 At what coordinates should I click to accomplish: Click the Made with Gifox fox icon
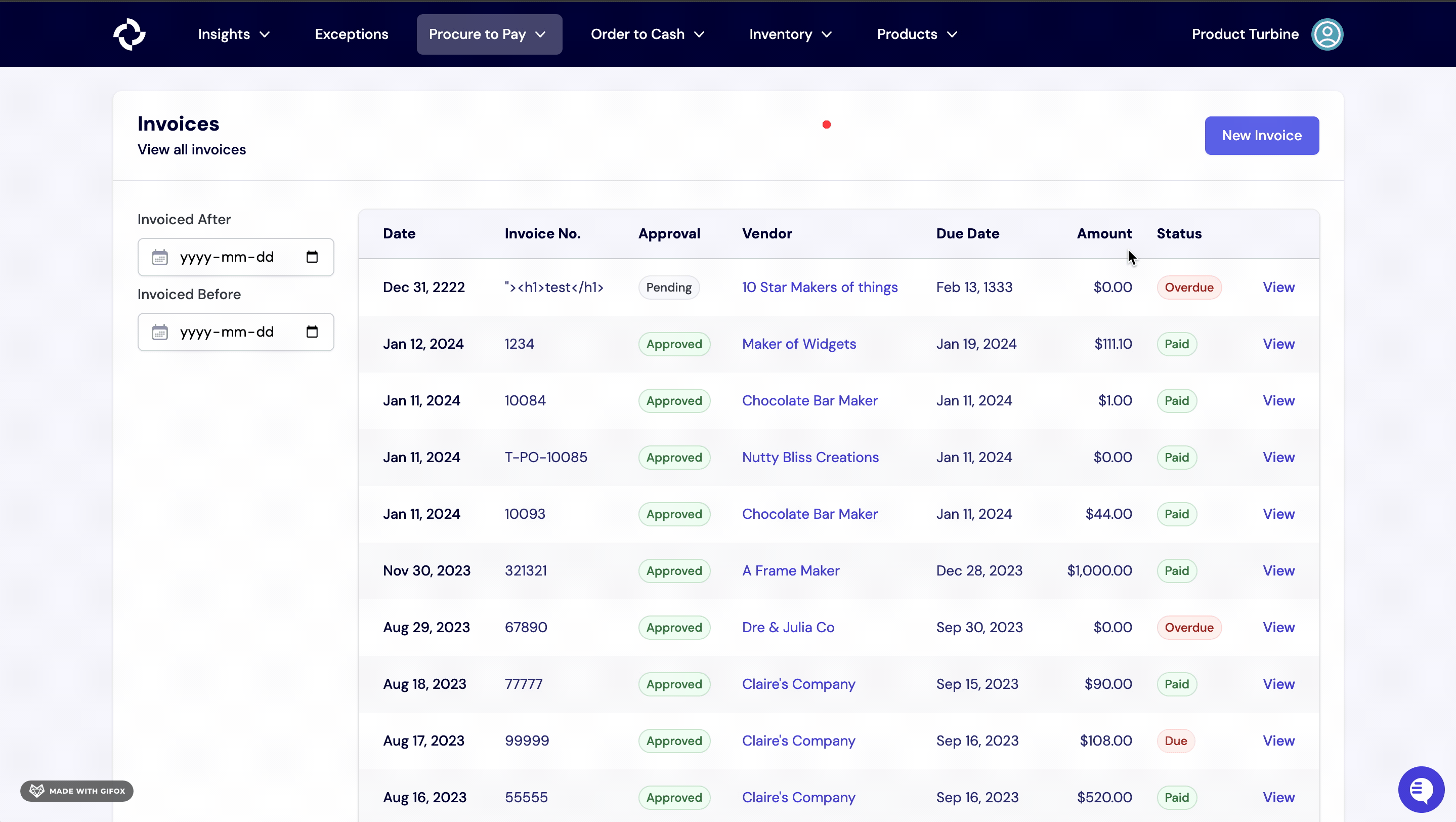pos(36,790)
